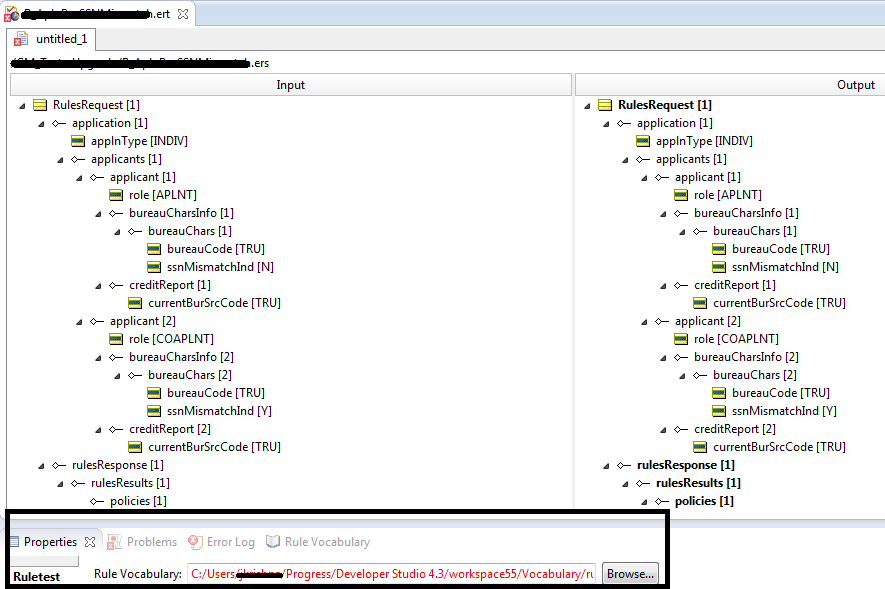Click the Input column header

[291, 85]
